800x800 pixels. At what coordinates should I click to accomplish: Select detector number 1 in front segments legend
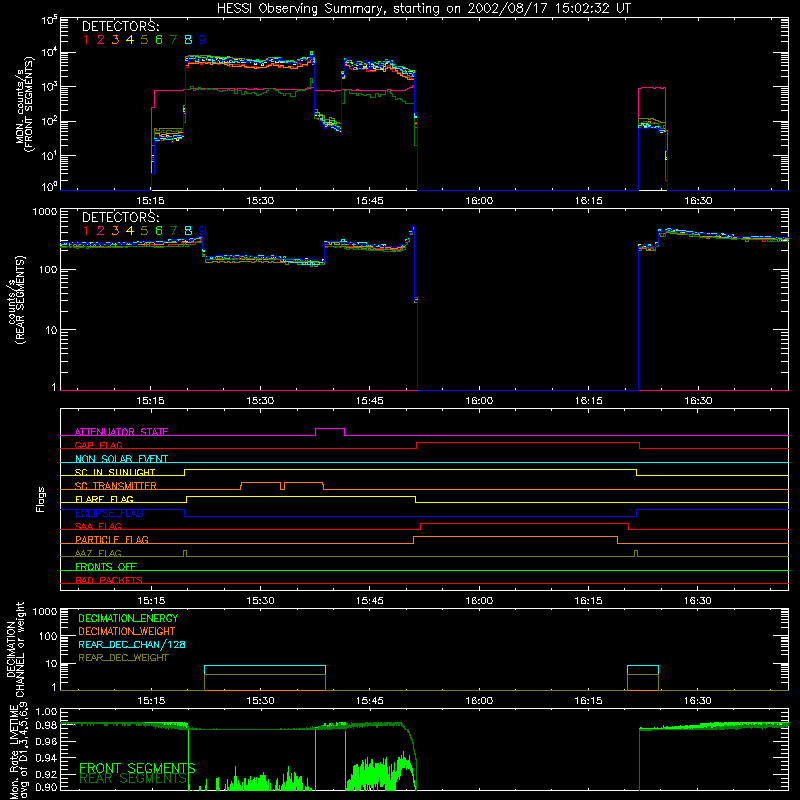[x=86, y=40]
